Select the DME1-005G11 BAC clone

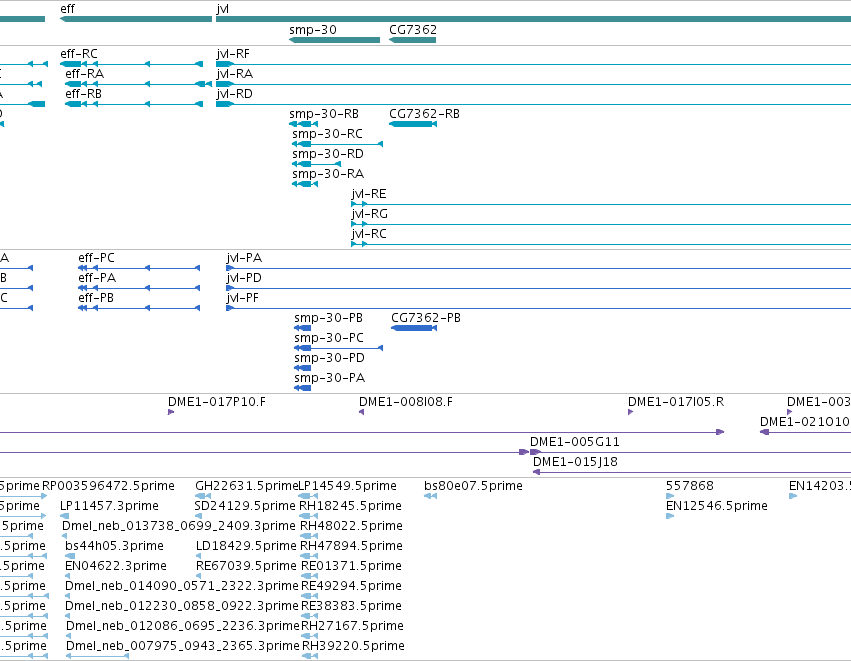point(690,452)
